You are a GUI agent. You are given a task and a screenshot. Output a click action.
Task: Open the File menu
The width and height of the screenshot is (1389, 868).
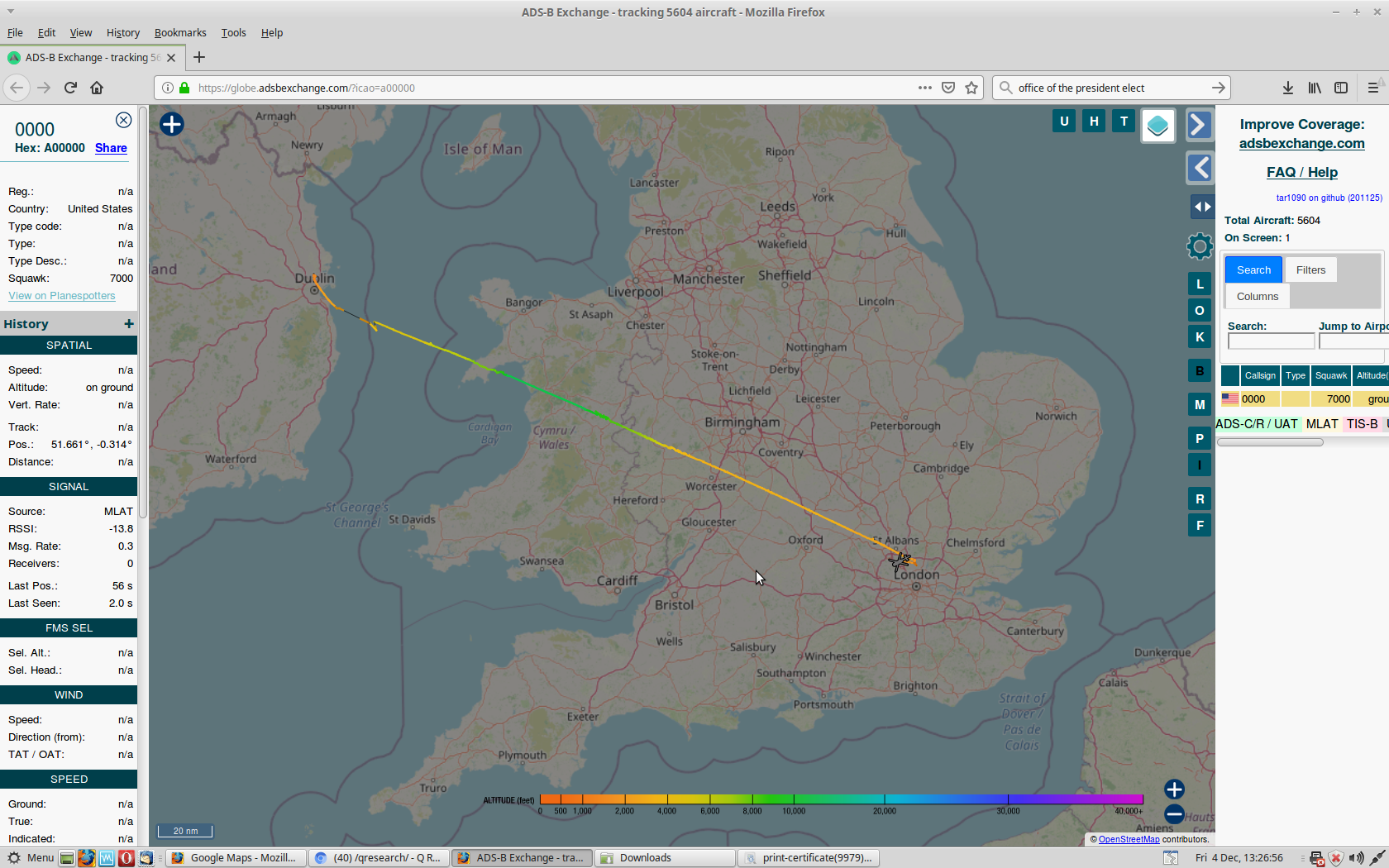pos(15,32)
